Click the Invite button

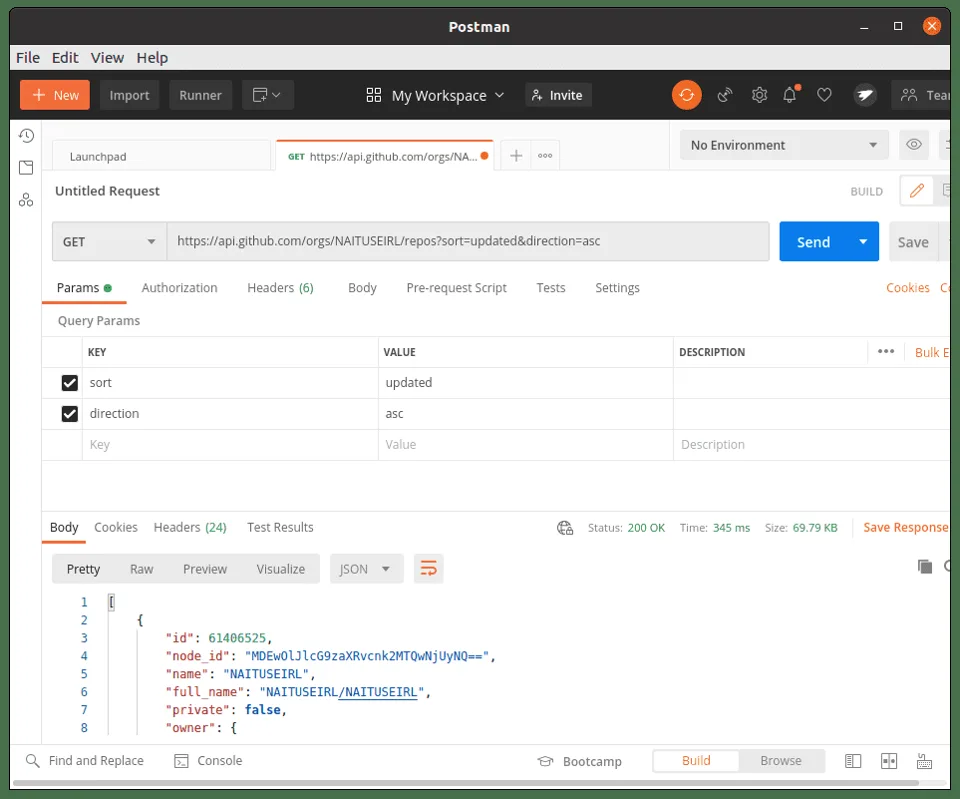point(558,95)
